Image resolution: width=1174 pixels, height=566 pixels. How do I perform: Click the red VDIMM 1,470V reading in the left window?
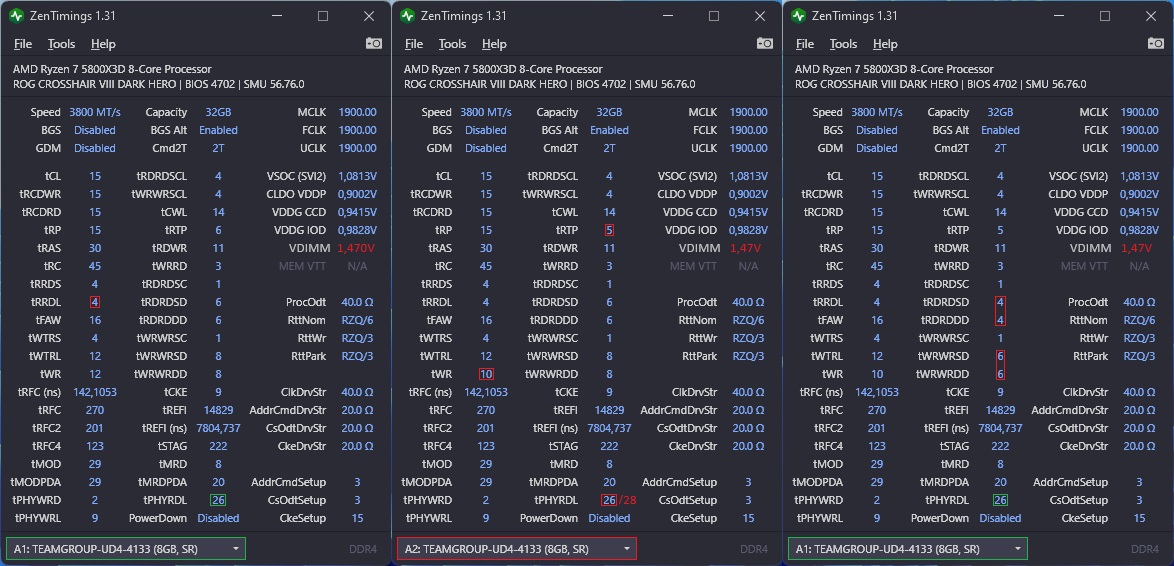click(357, 248)
